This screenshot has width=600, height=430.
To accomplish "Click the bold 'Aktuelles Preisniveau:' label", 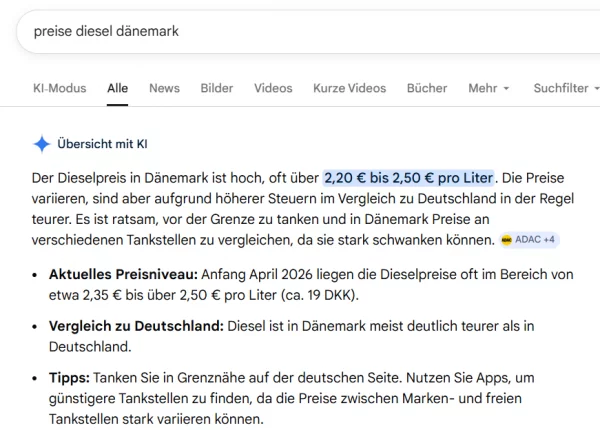I will click(123, 273).
